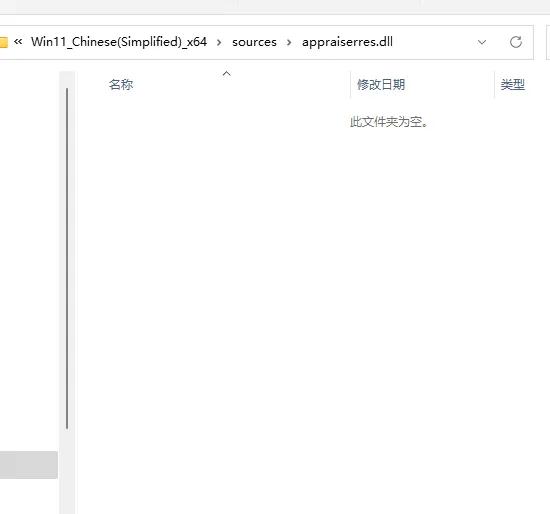
Task: Click the sort direction arrow above 名称
Action: (x=227, y=74)
